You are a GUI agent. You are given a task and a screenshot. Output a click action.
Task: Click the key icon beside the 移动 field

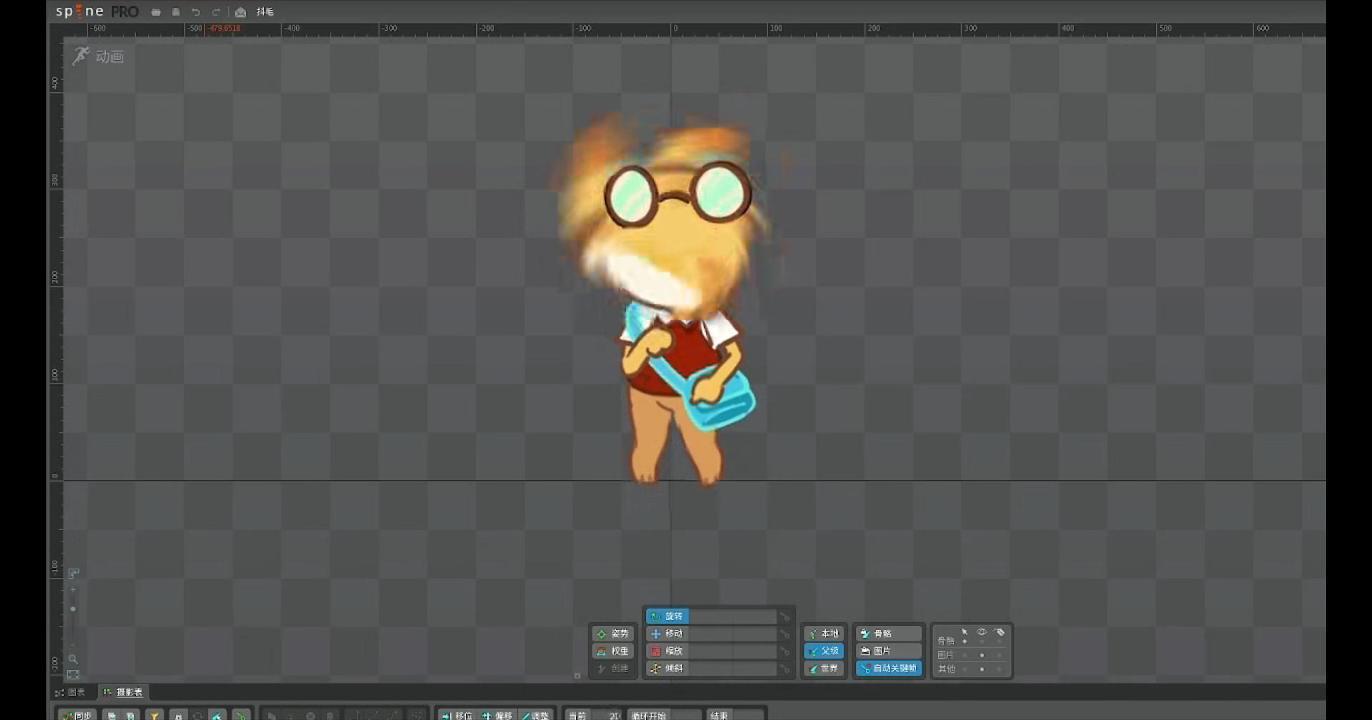pyautogui.click(x=785, y=634)
